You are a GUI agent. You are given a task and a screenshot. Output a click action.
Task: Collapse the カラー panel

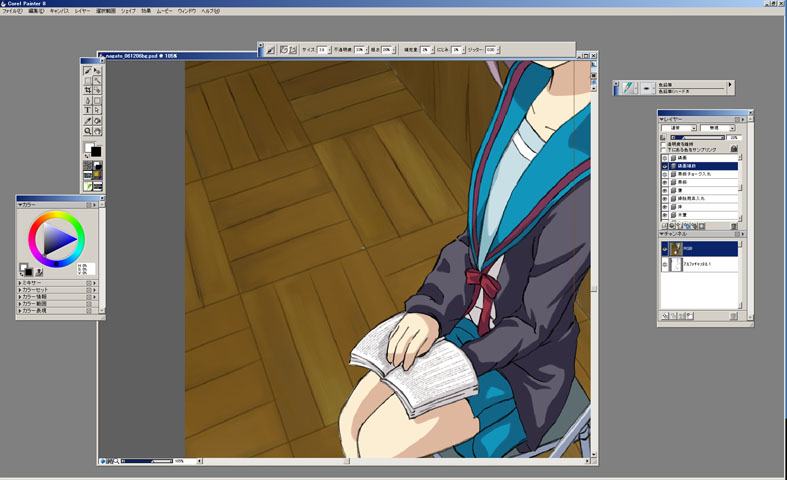(20, 205)
